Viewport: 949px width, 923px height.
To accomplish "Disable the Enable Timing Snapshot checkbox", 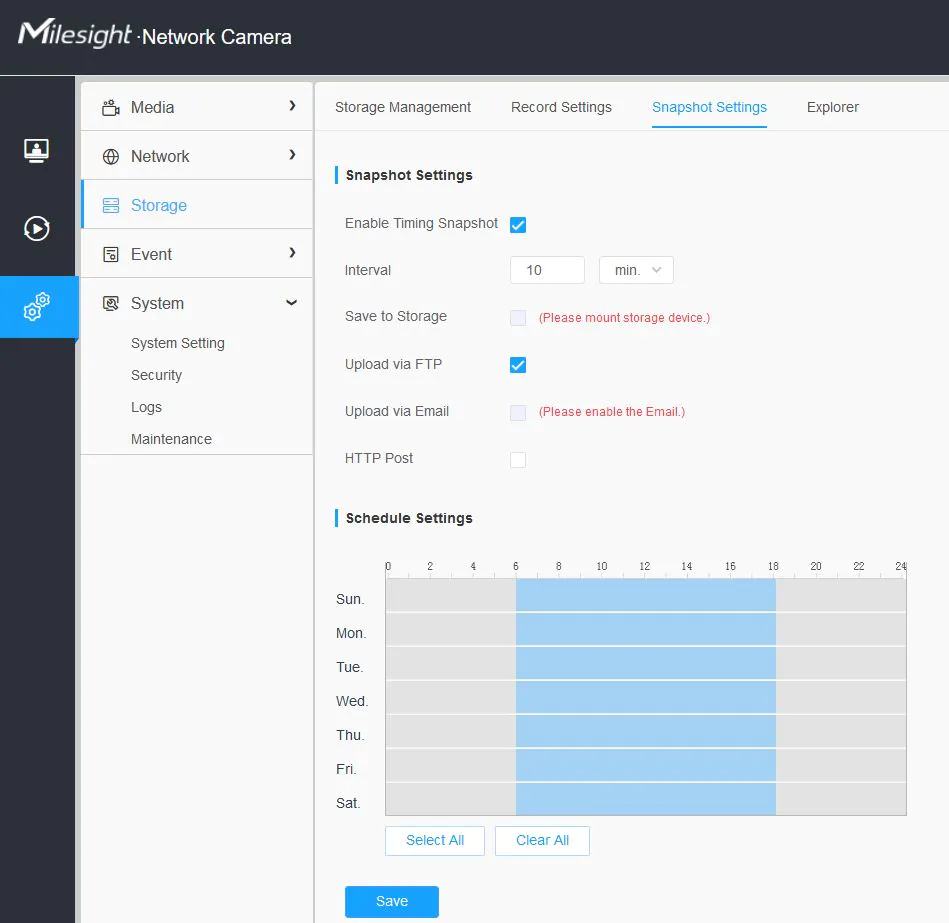I will click(518, 225).
